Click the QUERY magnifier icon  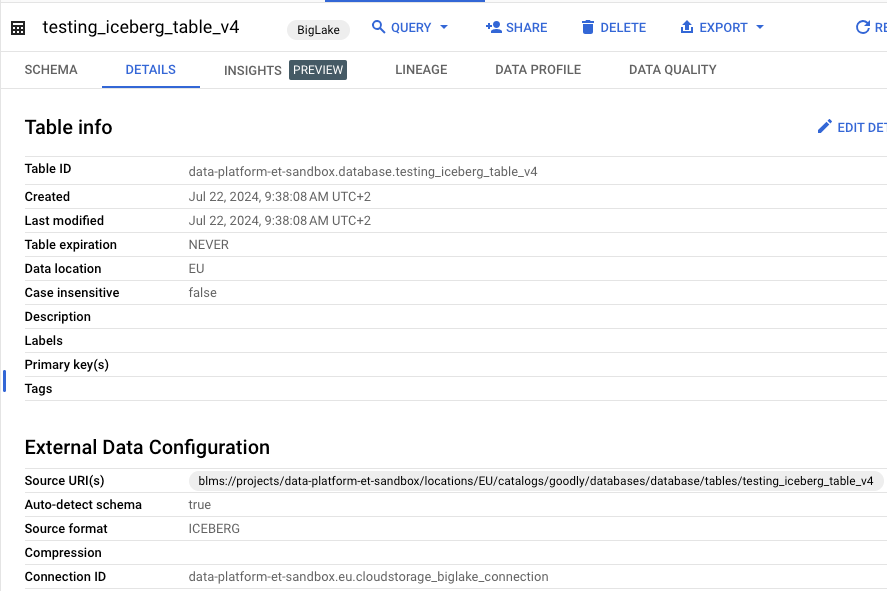click(x=378, y=27)
